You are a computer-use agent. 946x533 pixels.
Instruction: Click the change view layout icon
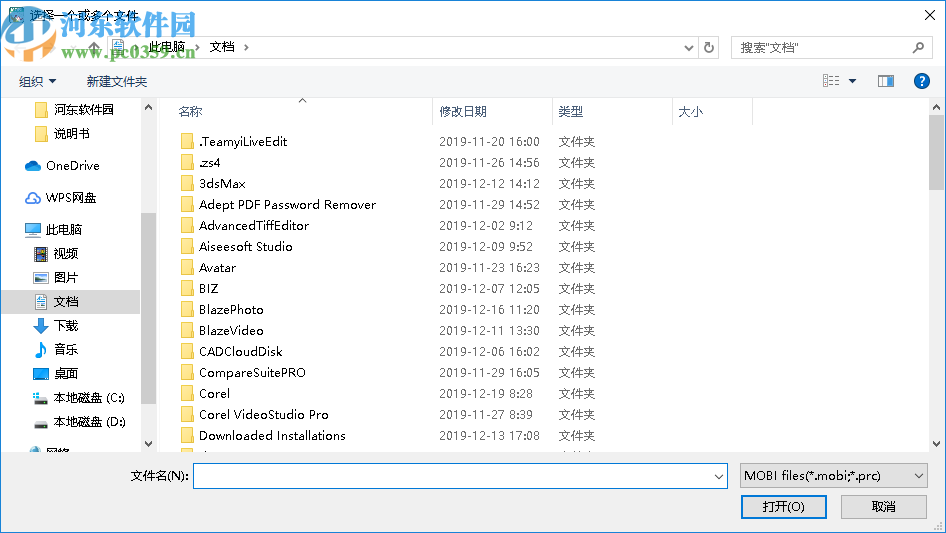[x=831, y=81]
